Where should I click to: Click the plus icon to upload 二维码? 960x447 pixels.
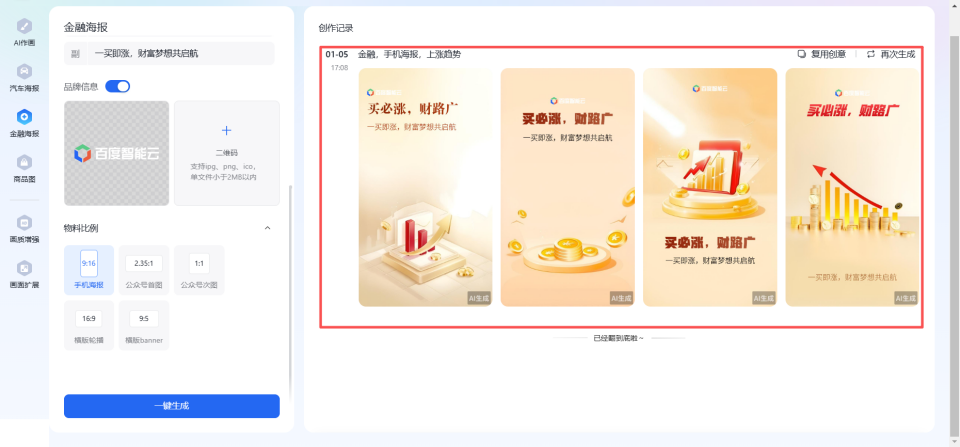pos(227,130)
